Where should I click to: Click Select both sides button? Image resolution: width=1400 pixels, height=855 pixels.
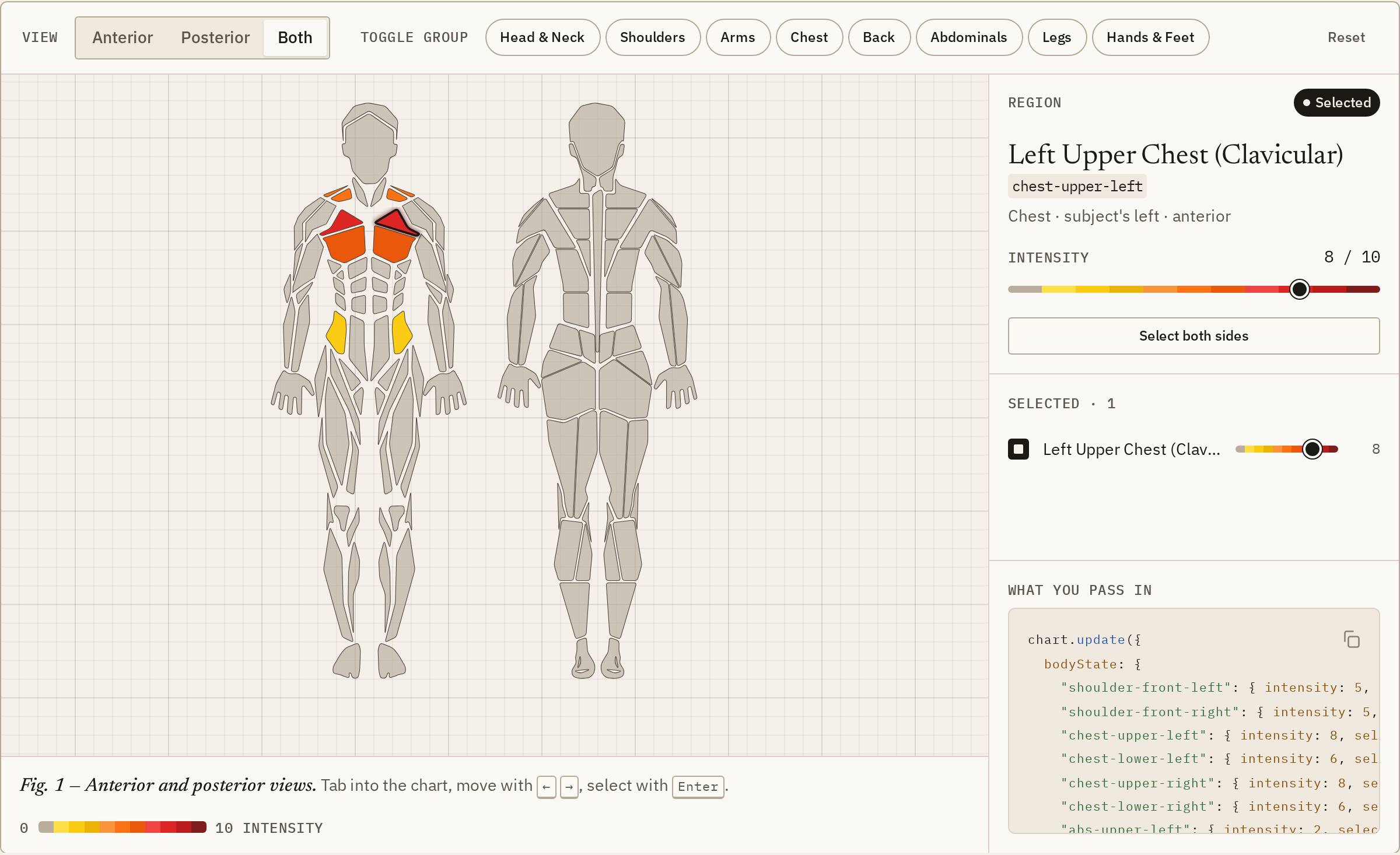point(1193,336)
